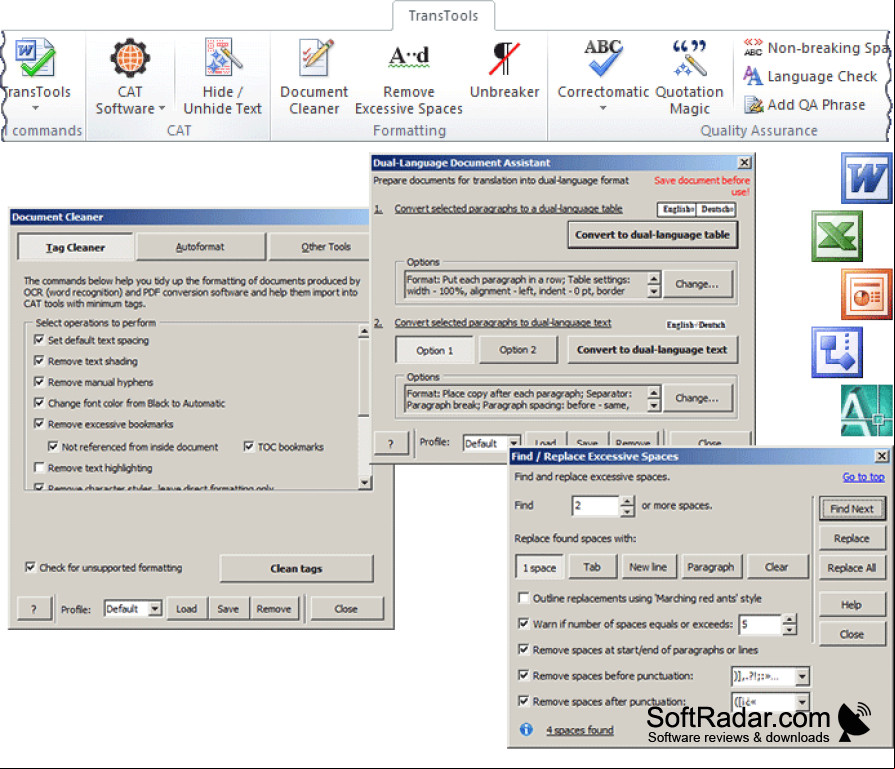Toggle Remove manual hyphens option
The height and width of the screenshot is (769, 895).
pos(39,381)
